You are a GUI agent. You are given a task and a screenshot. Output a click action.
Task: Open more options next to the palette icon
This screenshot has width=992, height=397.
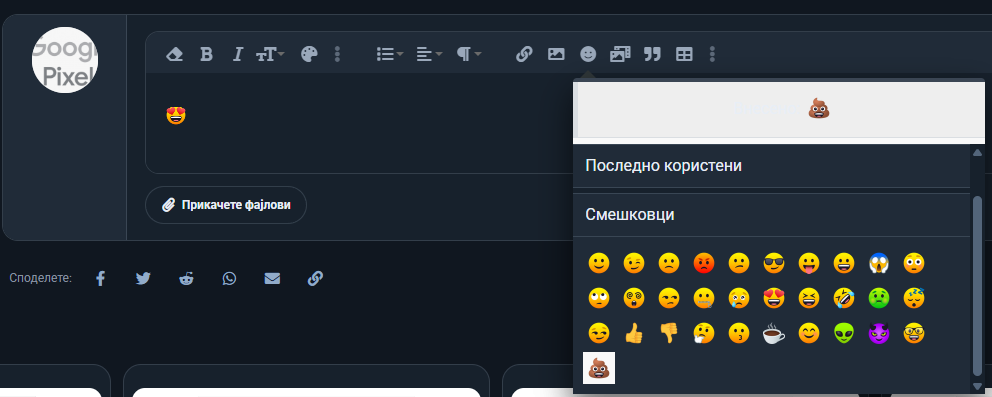click(337, 54)
